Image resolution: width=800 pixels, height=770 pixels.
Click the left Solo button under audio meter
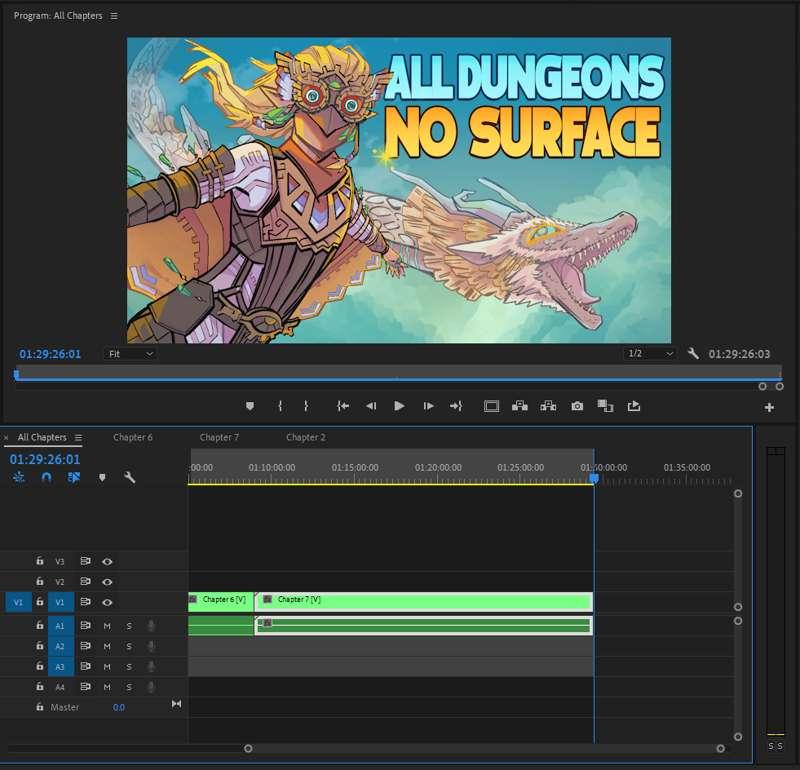[x=771, y=746]
